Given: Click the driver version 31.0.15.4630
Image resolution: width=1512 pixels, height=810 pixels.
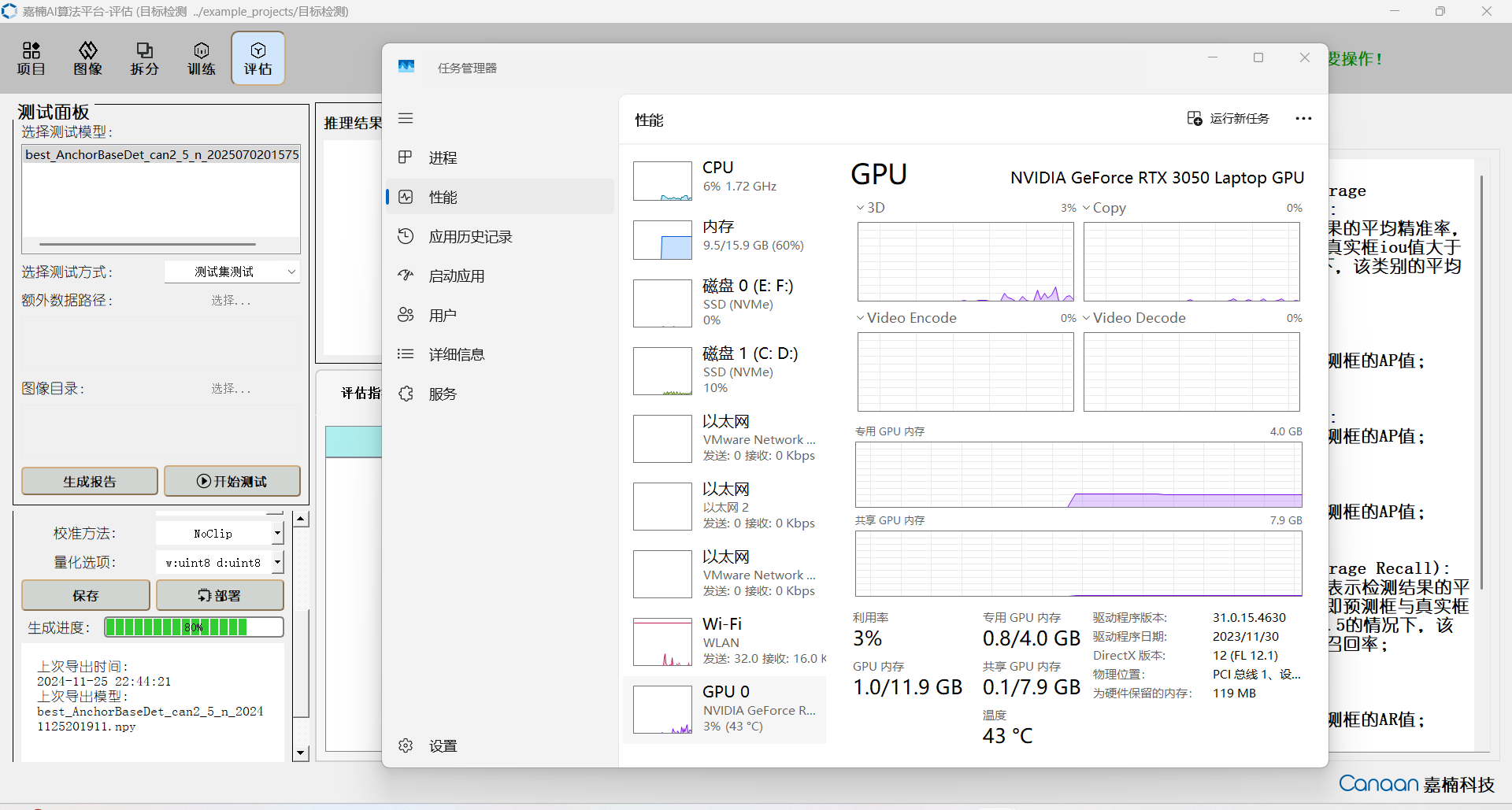Looking at the screenshot, I should pos(1249,618).
